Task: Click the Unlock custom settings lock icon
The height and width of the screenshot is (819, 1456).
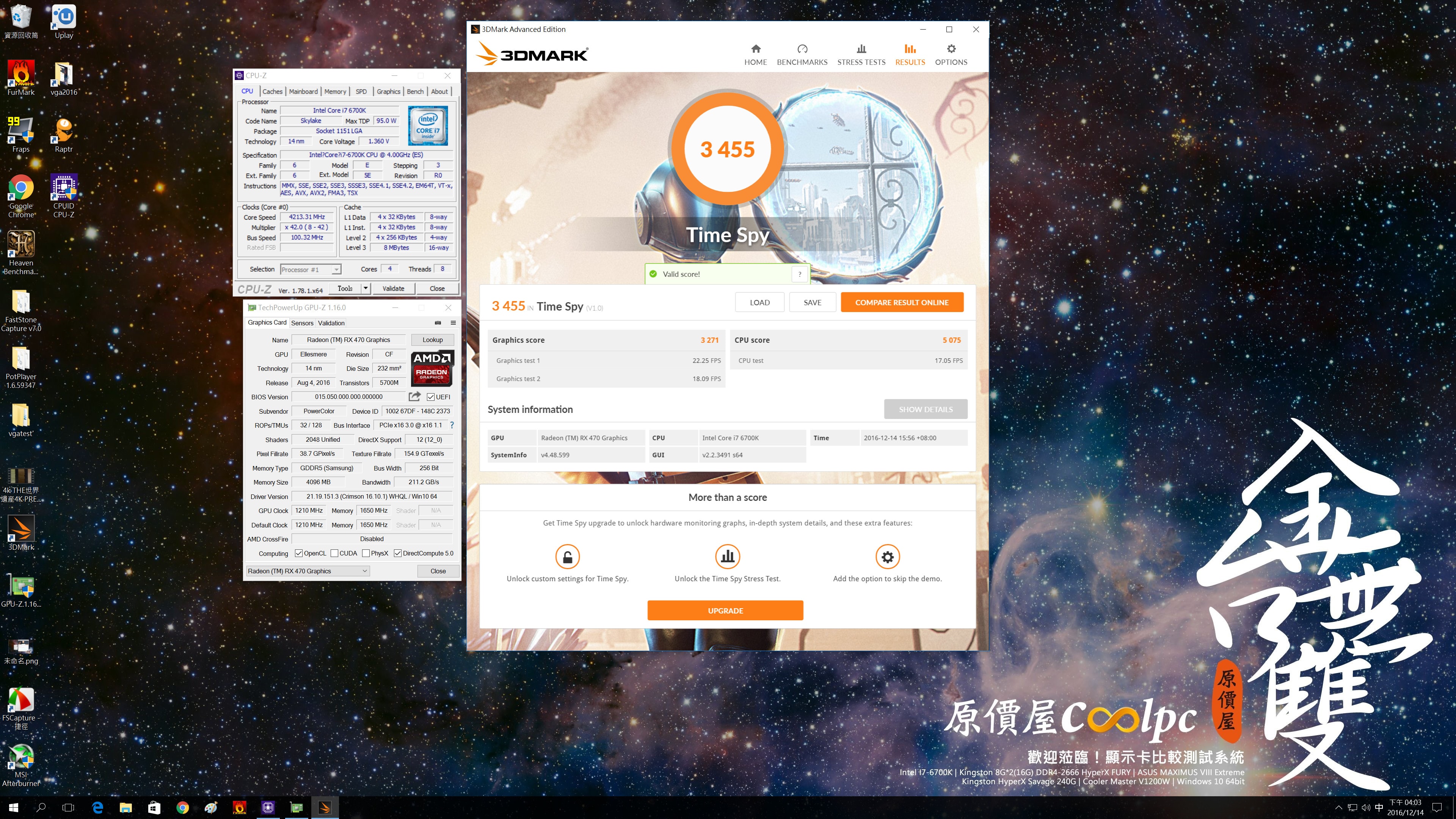Action: point(568,556)
